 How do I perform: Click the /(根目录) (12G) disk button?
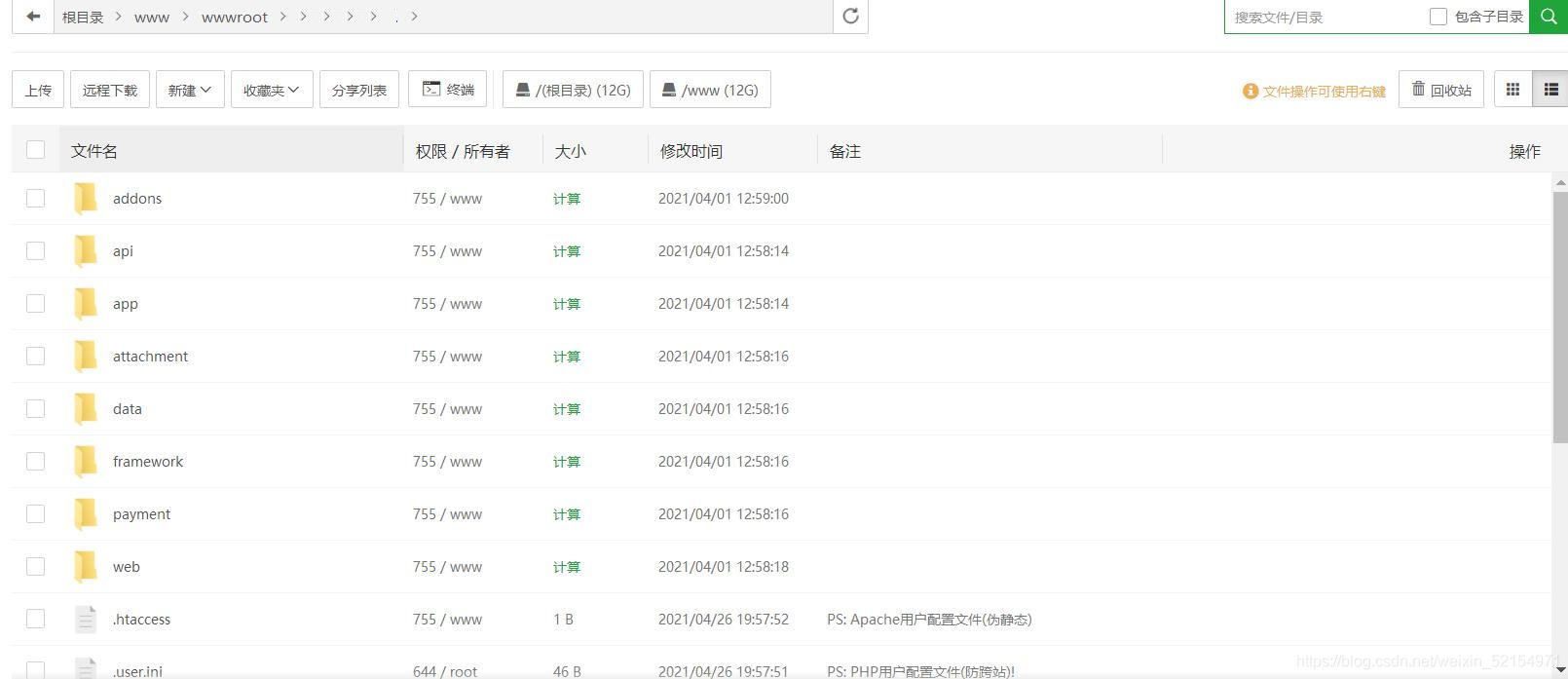(573, 90)
